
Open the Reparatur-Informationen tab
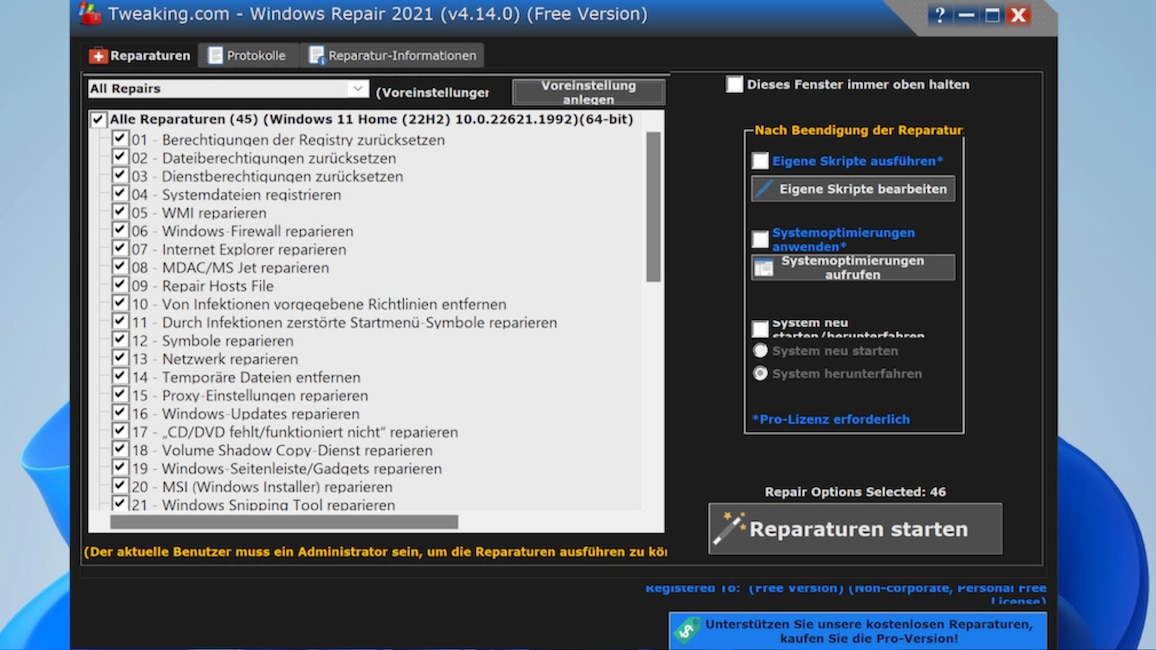393,55
